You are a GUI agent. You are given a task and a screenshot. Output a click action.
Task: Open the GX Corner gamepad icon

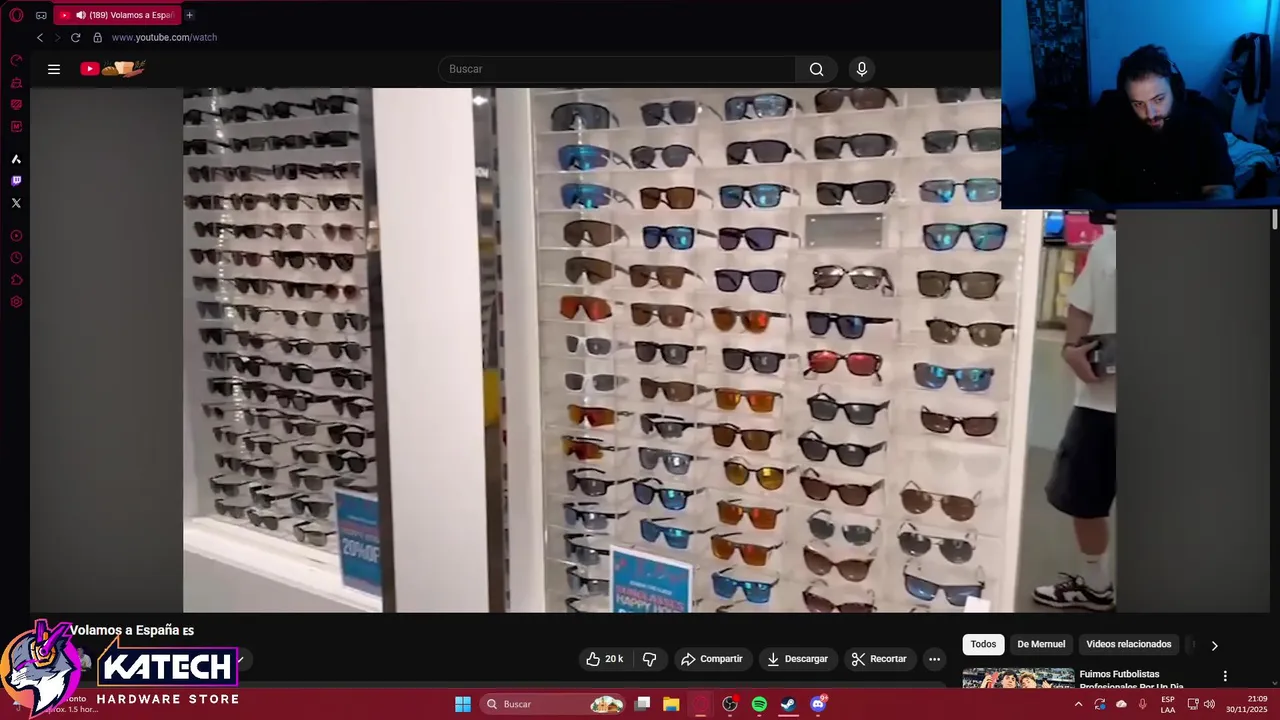[x=41, y=15]
